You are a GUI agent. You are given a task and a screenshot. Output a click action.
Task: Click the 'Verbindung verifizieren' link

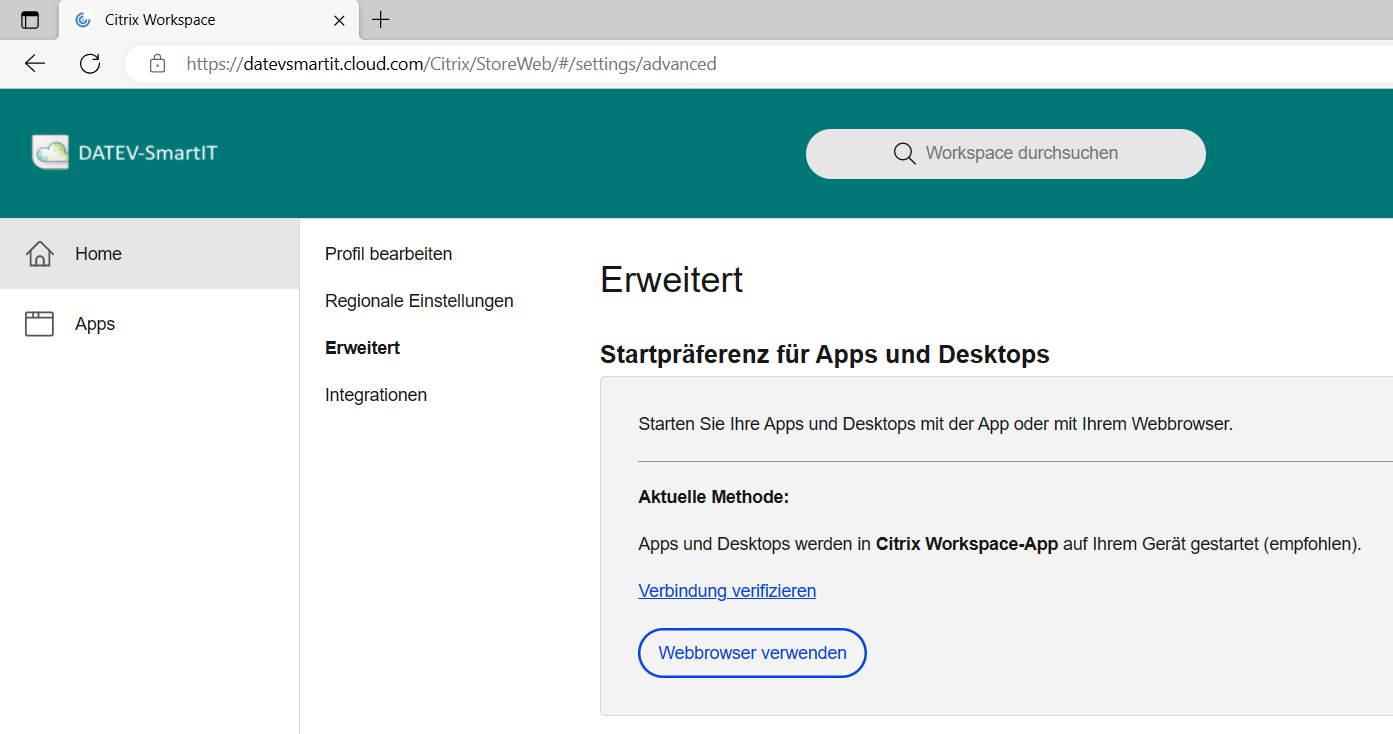point(727,591)
